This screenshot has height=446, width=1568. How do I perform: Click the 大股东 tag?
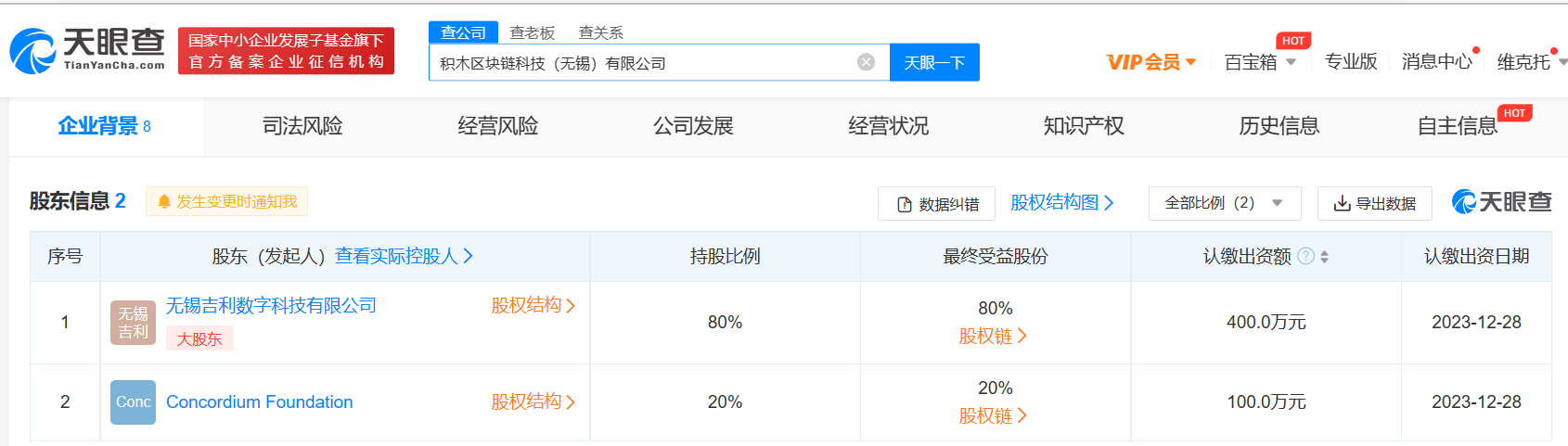coord(199,338)
